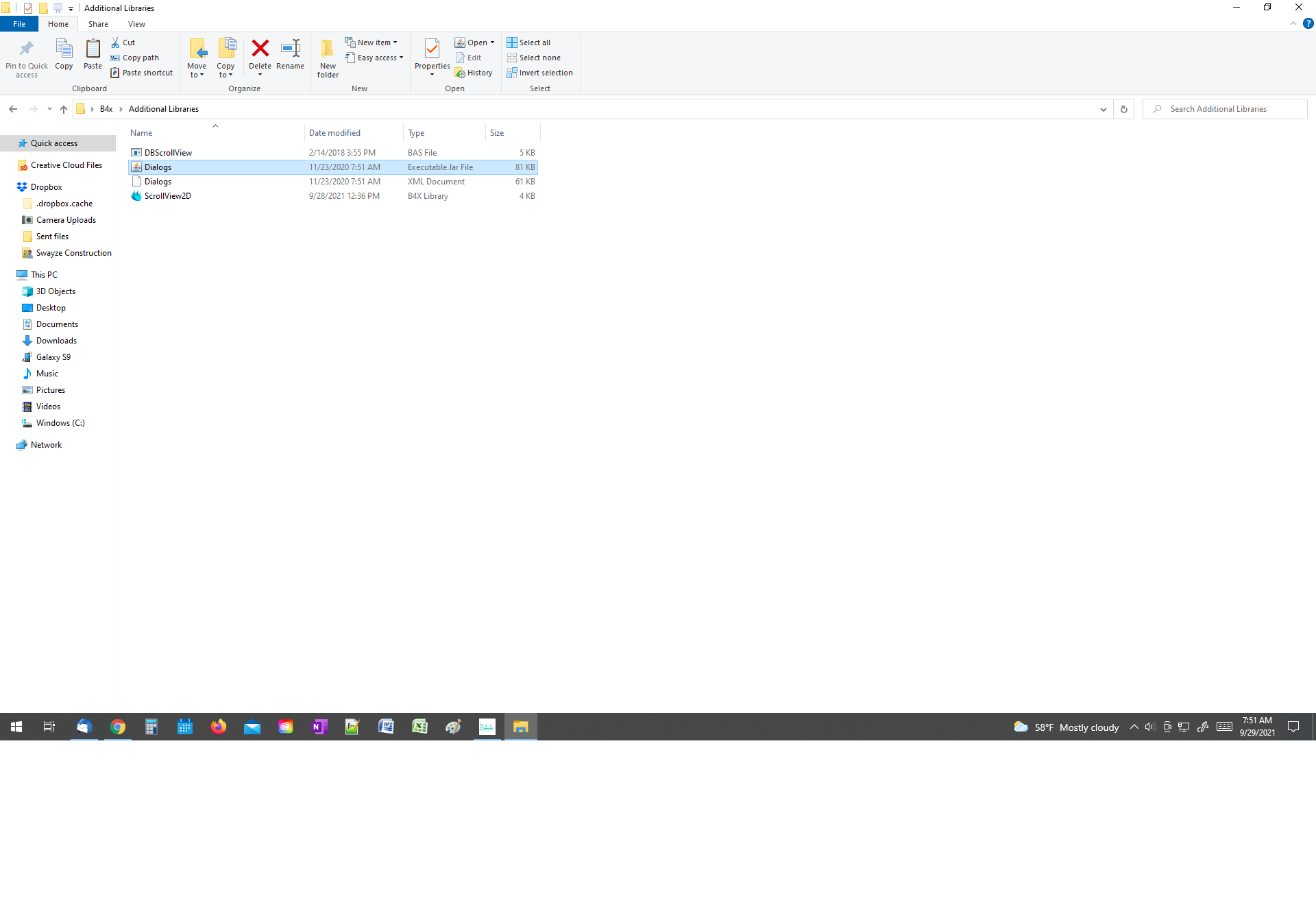The image size is (1316, 918).
Task: Click the Paste clipboard icon
Action: click(93, 49)
